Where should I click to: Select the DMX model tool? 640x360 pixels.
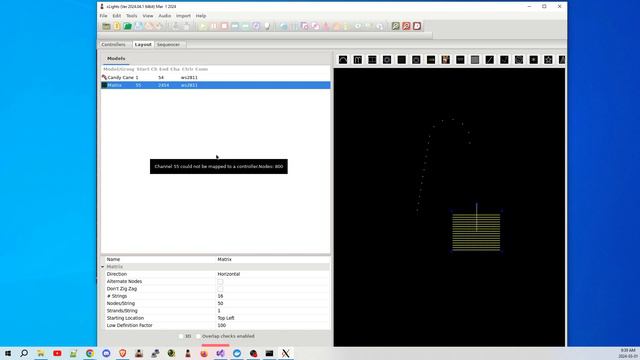click(x=431, y=60)
